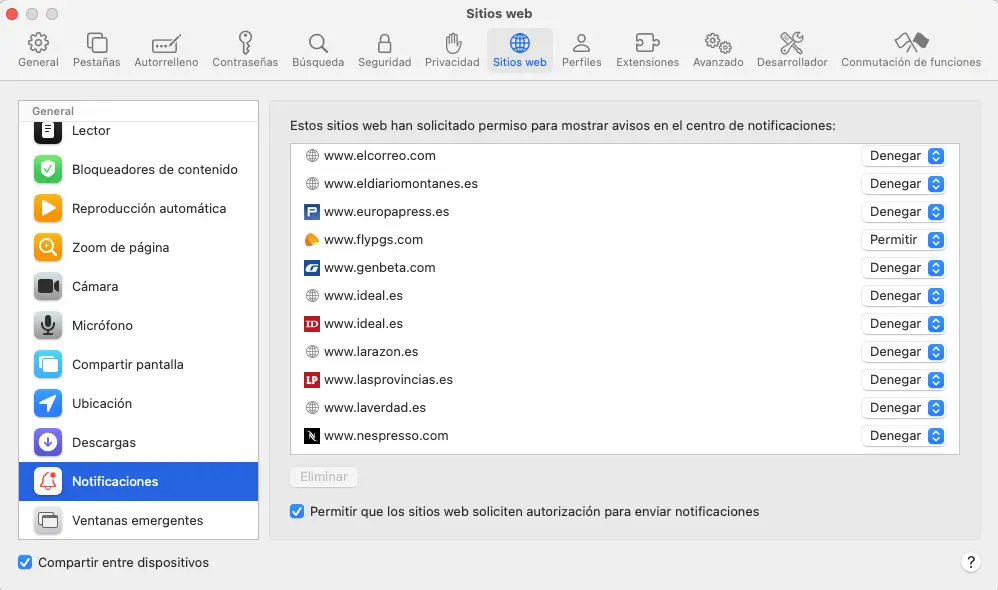Click the europapress.es favicon
Screen dimensions: 998x590
click(x=312, y=212)
